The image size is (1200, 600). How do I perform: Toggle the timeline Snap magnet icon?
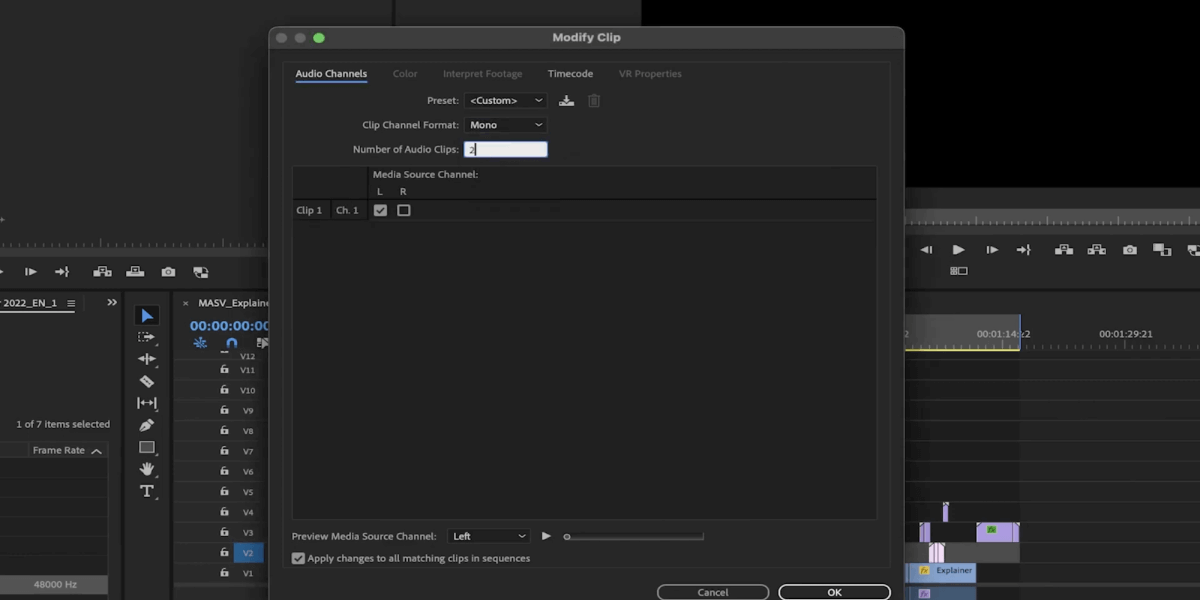[x=232, y=343]
